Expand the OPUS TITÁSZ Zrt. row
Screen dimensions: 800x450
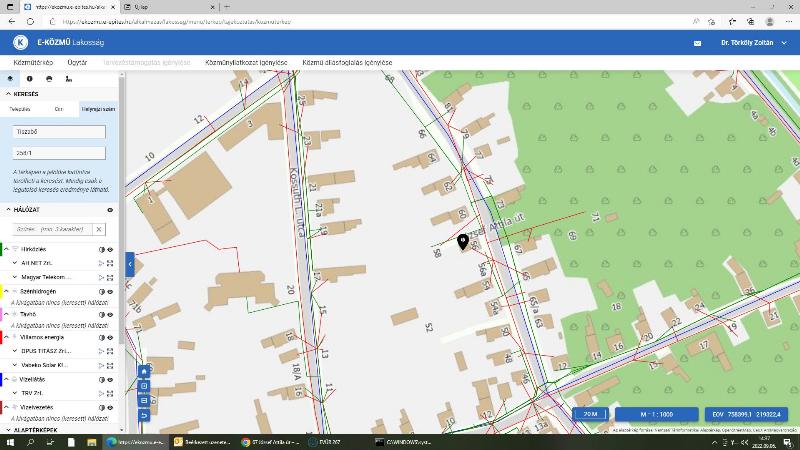tap(15, 352)
